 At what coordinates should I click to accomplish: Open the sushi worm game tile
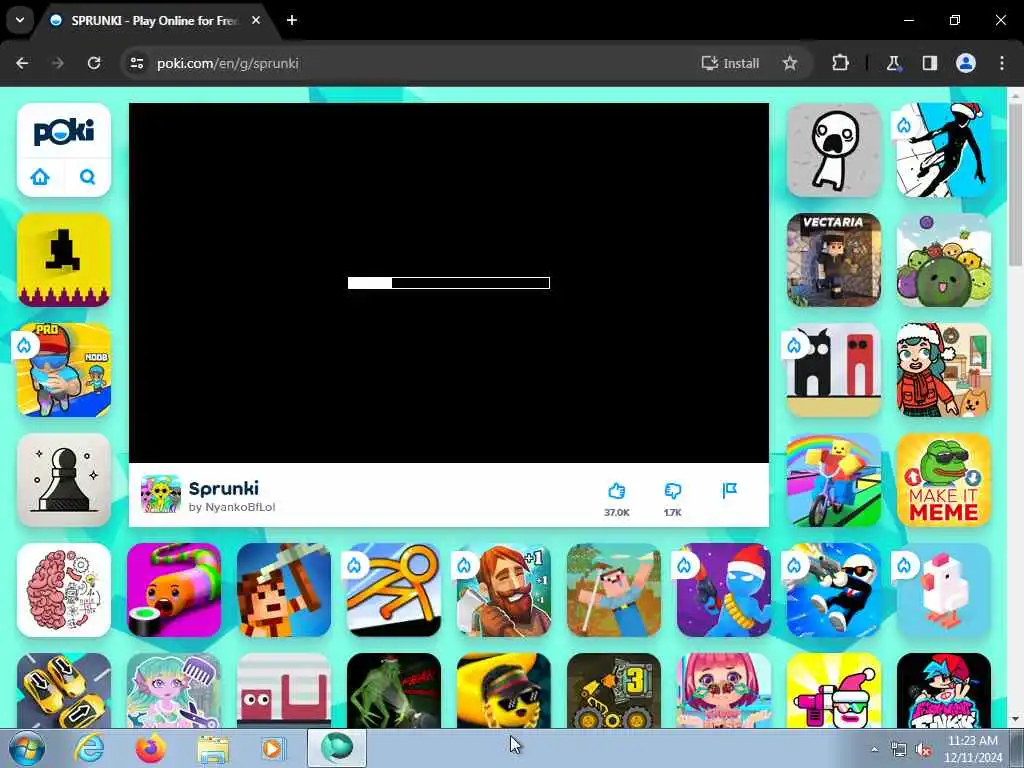174,590
